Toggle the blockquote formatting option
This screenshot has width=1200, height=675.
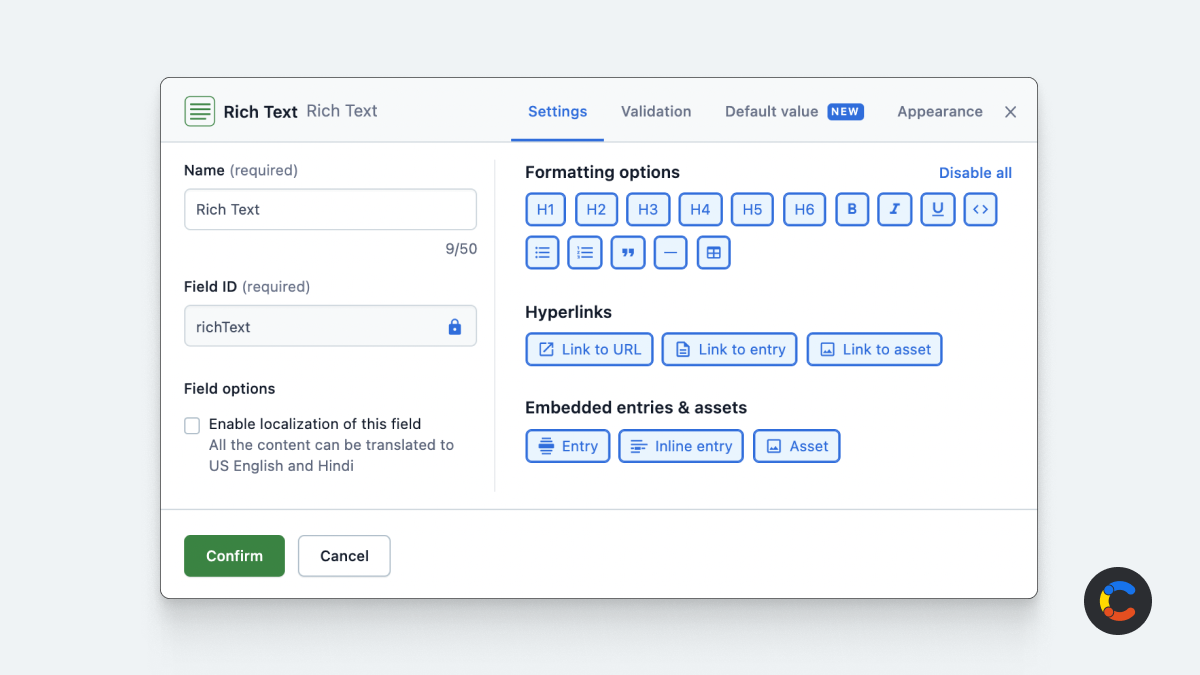coord(628,252)
